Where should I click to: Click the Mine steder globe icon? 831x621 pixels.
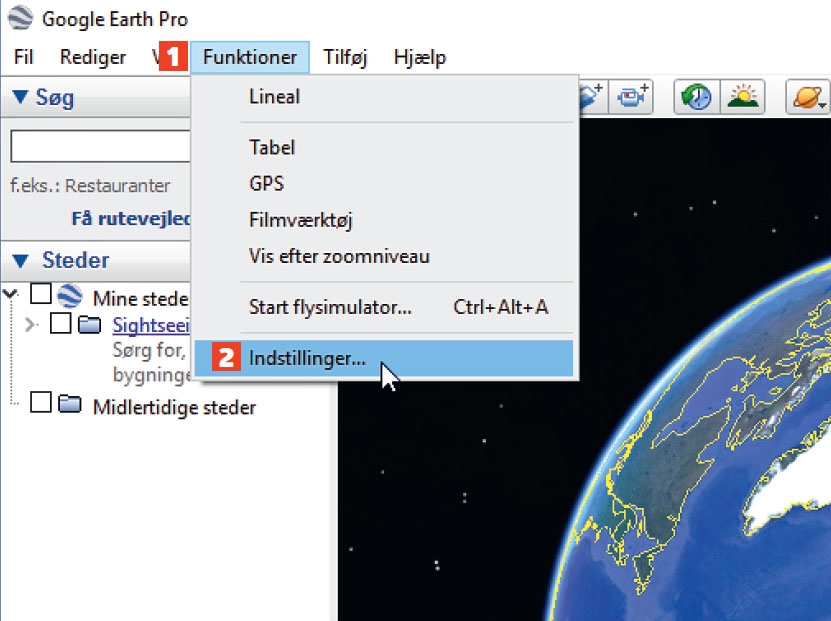pos(69,296)
